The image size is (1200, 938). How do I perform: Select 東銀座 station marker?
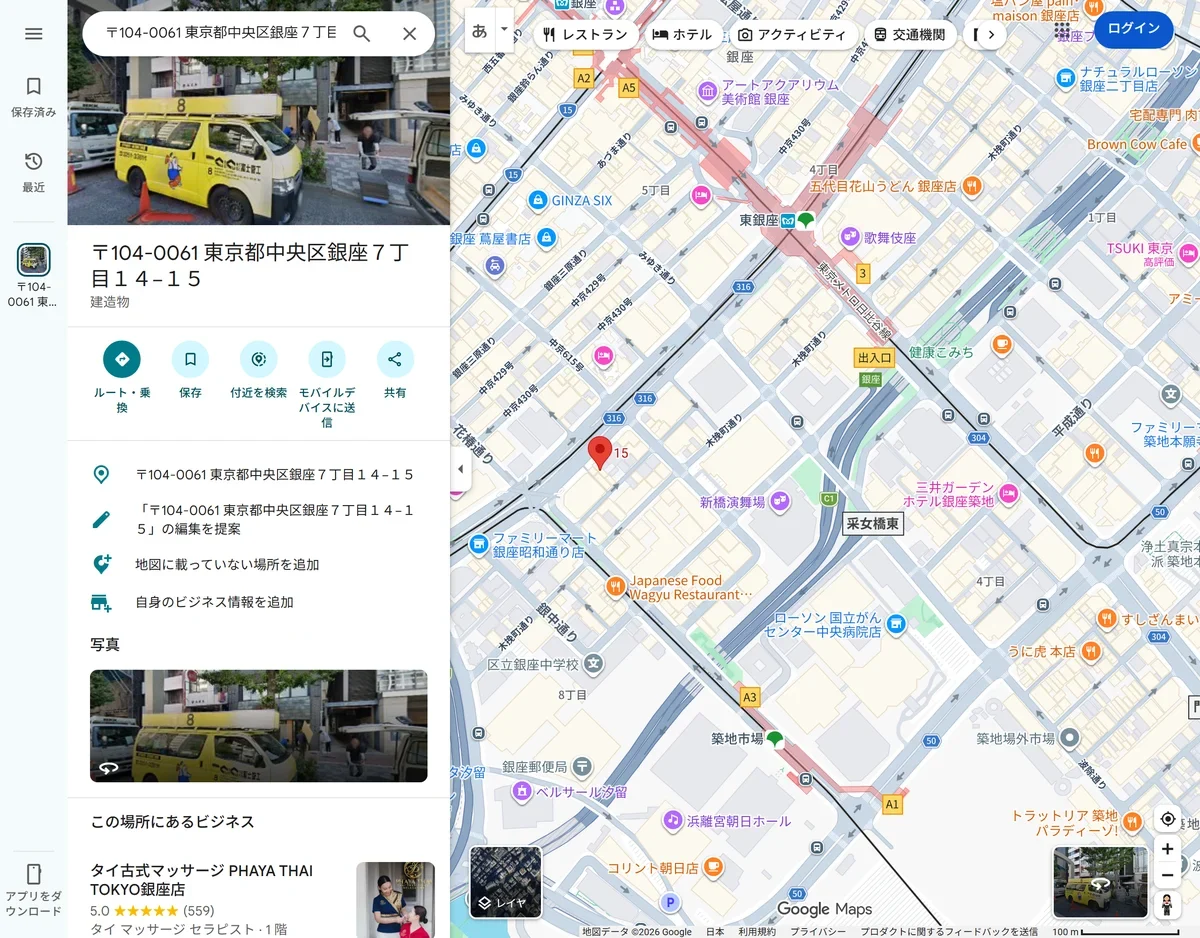[788, 219]
